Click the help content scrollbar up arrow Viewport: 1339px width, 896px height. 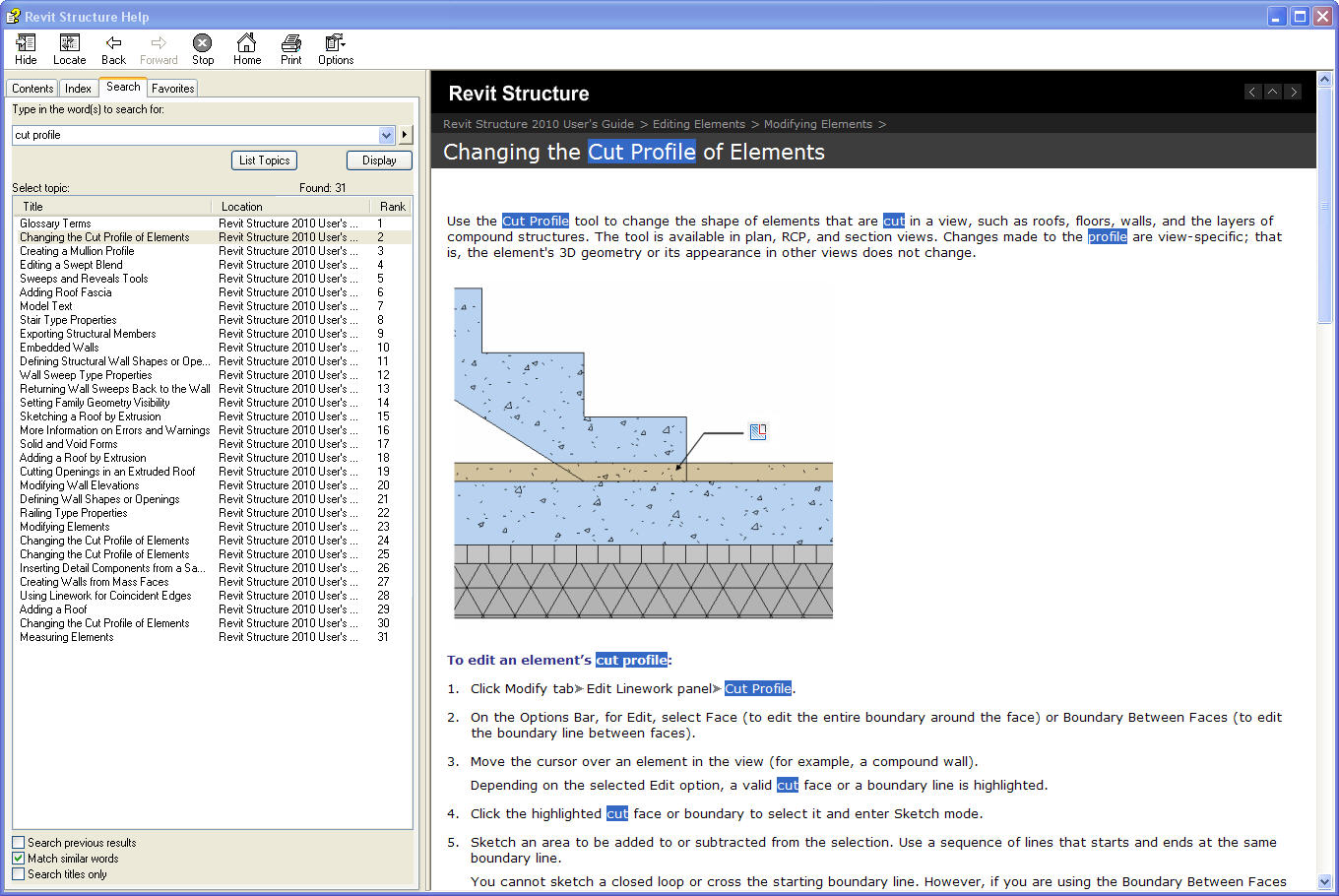click(x=1324, y=79)
